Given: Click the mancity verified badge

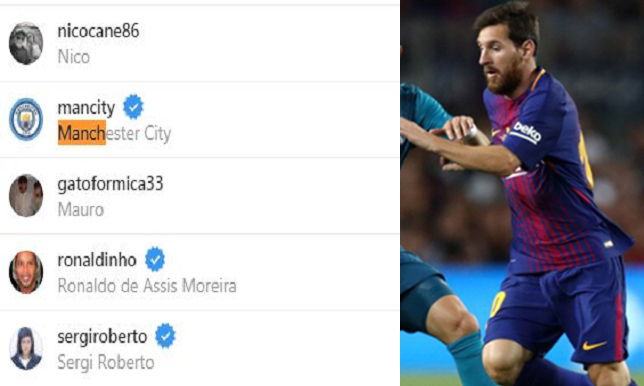Looking at the screenshot, I should (x=133, y=107).
